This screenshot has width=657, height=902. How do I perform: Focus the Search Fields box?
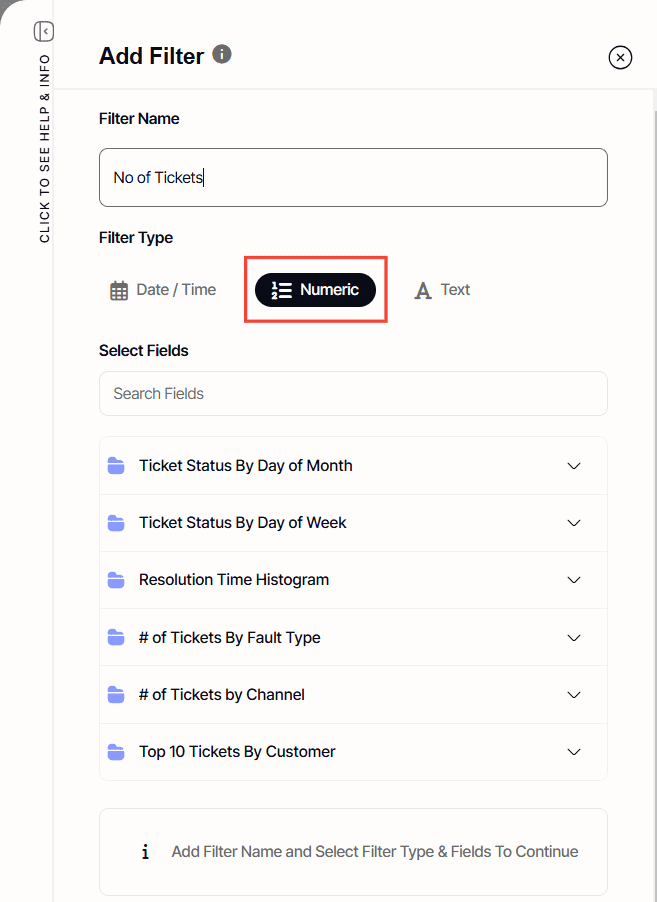coord(353,394)
